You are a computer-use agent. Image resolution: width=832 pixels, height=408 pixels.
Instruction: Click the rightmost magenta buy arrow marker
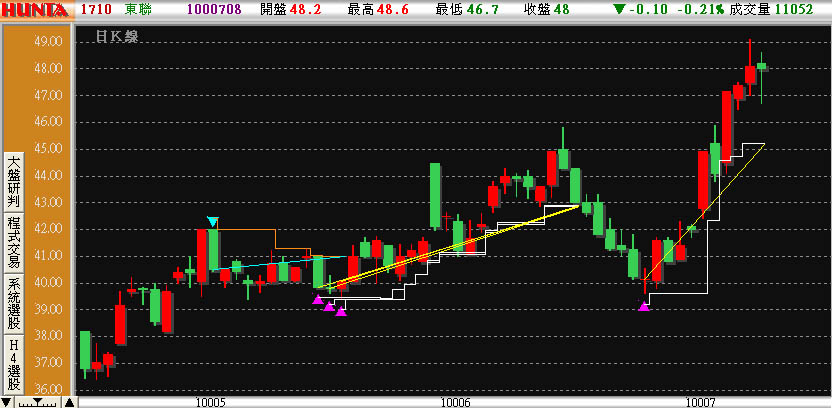[643, 307]
